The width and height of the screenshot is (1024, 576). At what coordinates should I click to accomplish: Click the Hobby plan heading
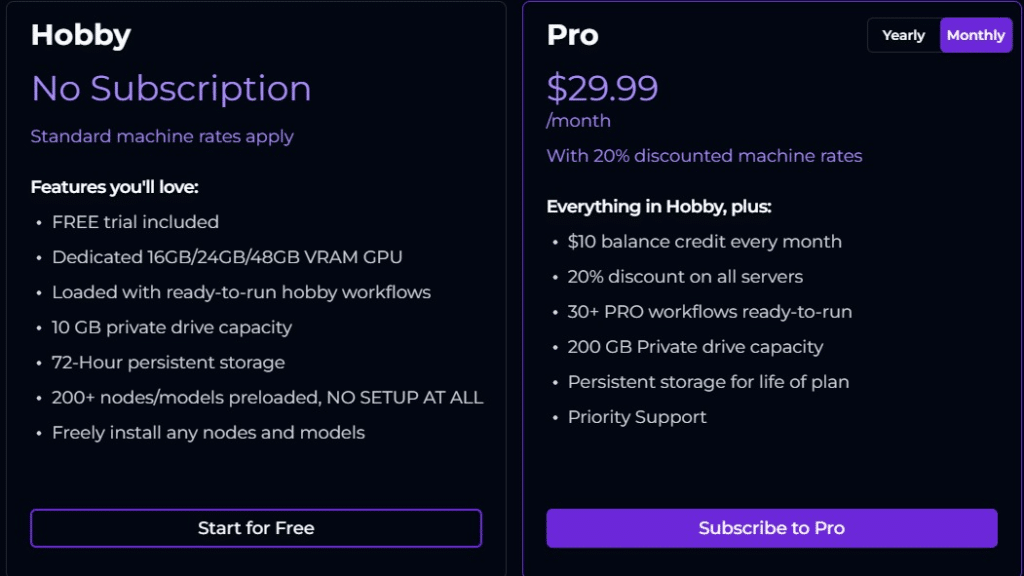pyautogui.click(x=81, y=35)
